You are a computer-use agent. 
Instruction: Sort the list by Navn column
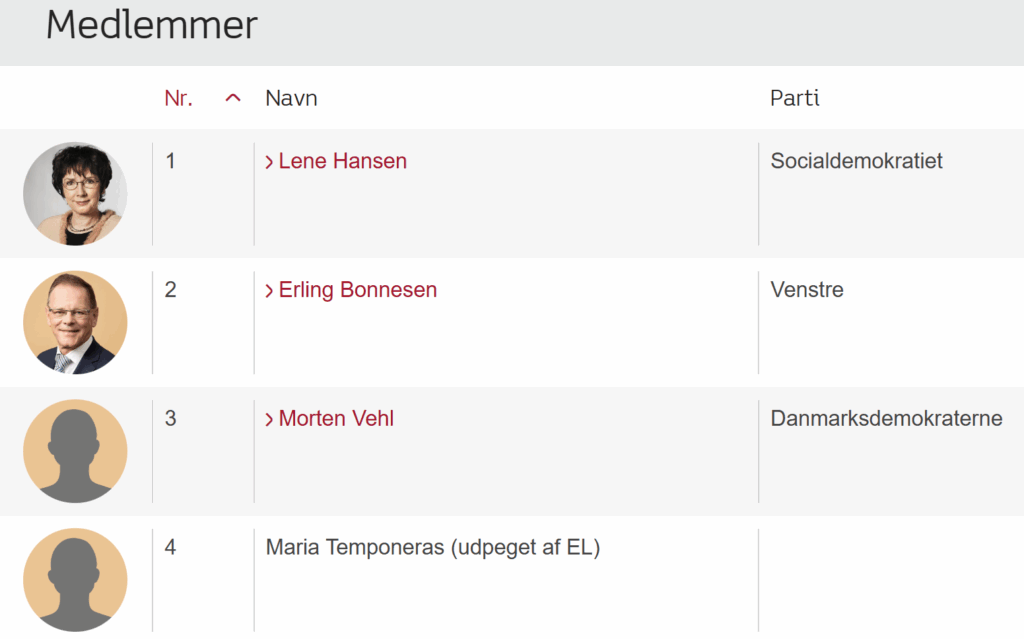click(x=291, y=98)
